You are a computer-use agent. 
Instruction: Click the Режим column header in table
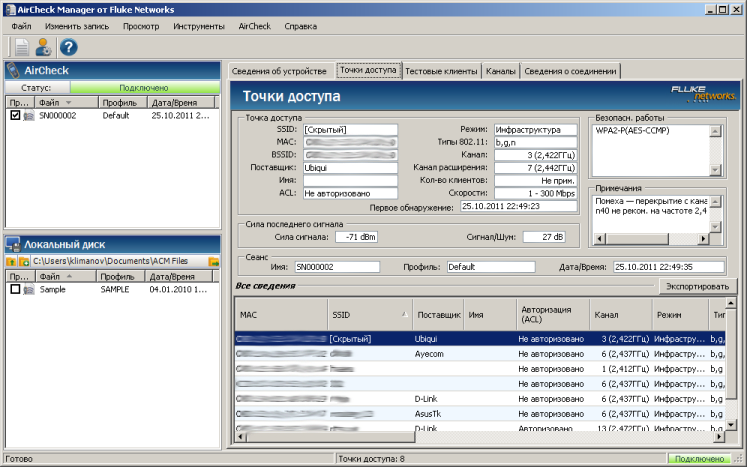point(680,315)
